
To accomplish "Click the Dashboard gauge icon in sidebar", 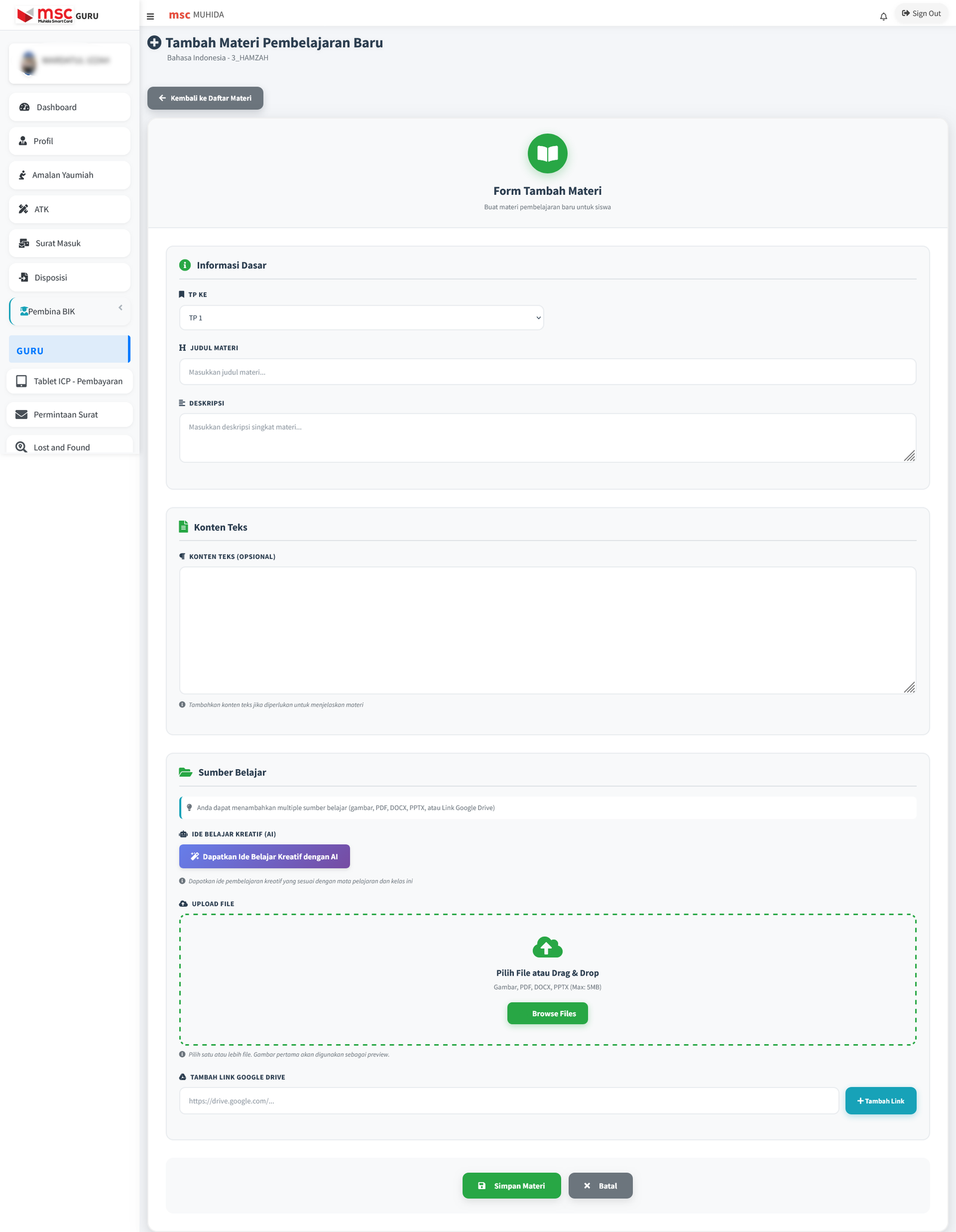I will [x=24, y=107].
